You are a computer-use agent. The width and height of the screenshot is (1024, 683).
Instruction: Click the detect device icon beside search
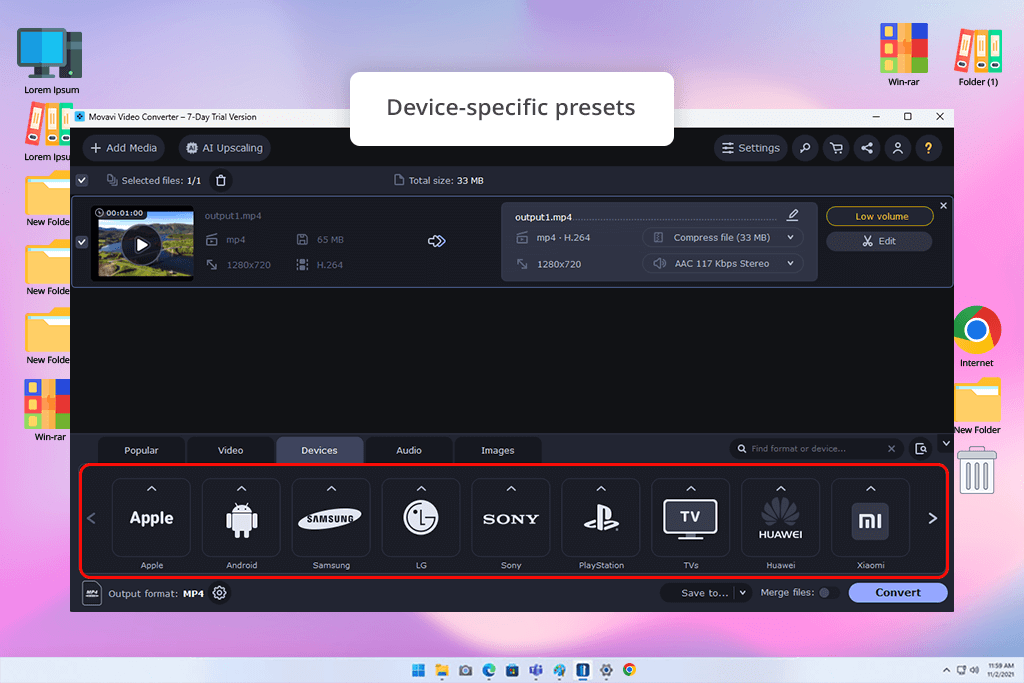click(x=921, y=449)
